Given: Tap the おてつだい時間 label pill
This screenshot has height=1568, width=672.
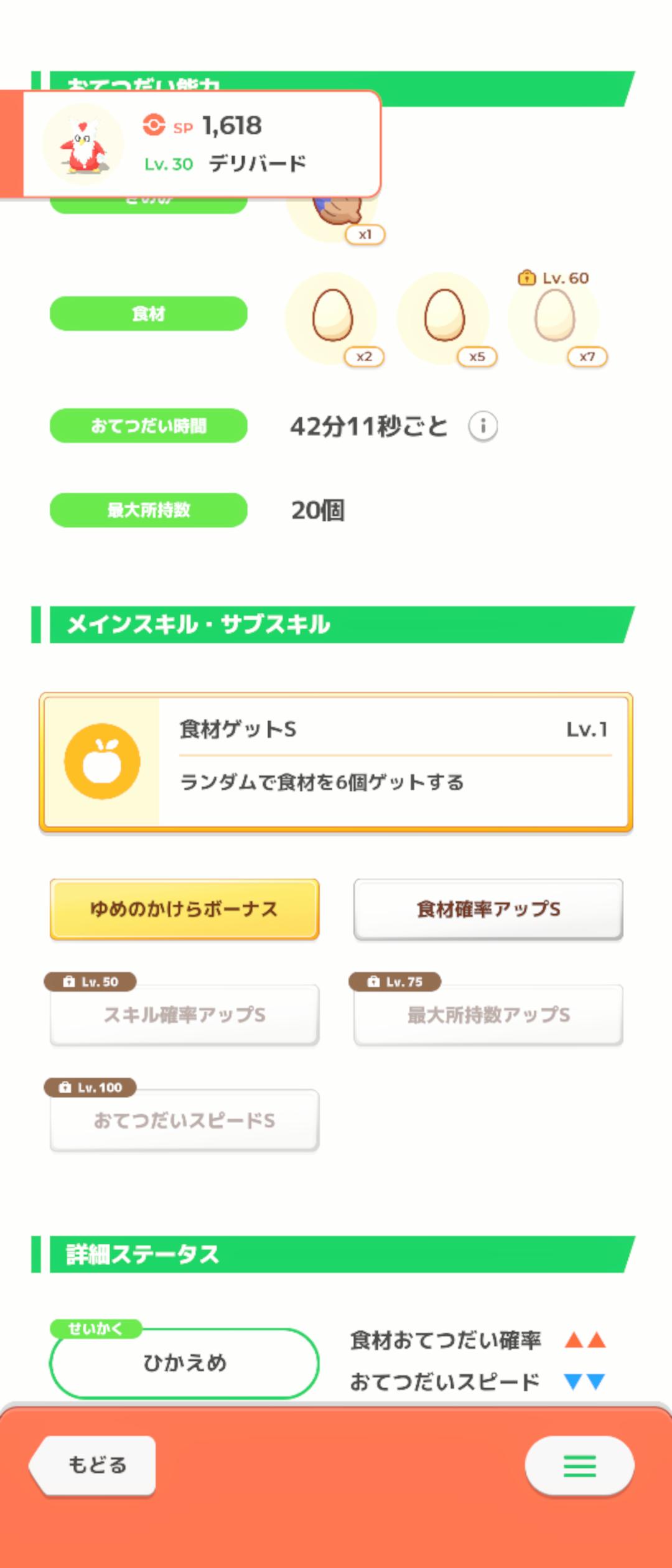Looking at the screenshot, I should tap(149, 426).
